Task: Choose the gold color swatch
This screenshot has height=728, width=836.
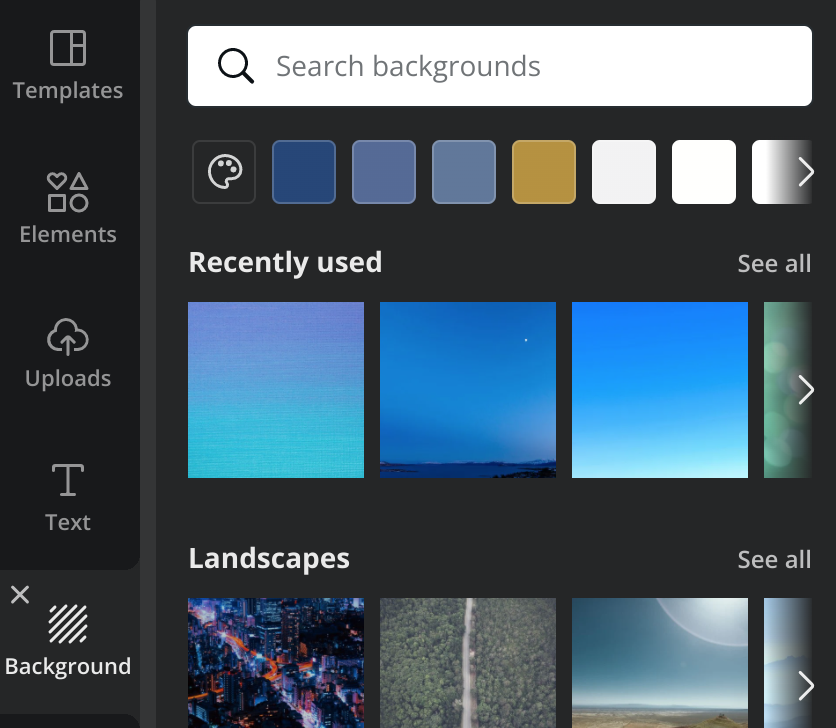Action: [544, 172]
